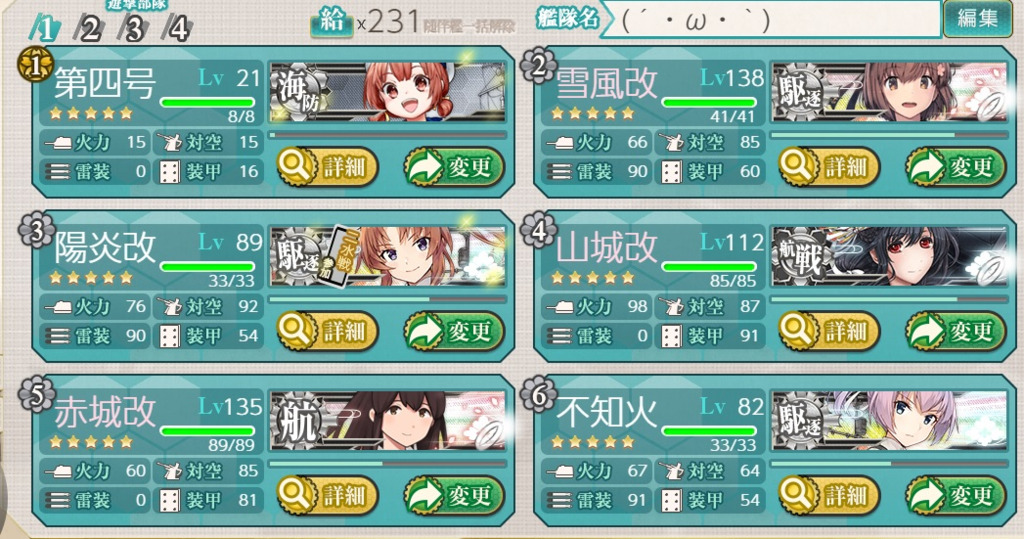Select fleet tab 1

(x=45, y=29)
